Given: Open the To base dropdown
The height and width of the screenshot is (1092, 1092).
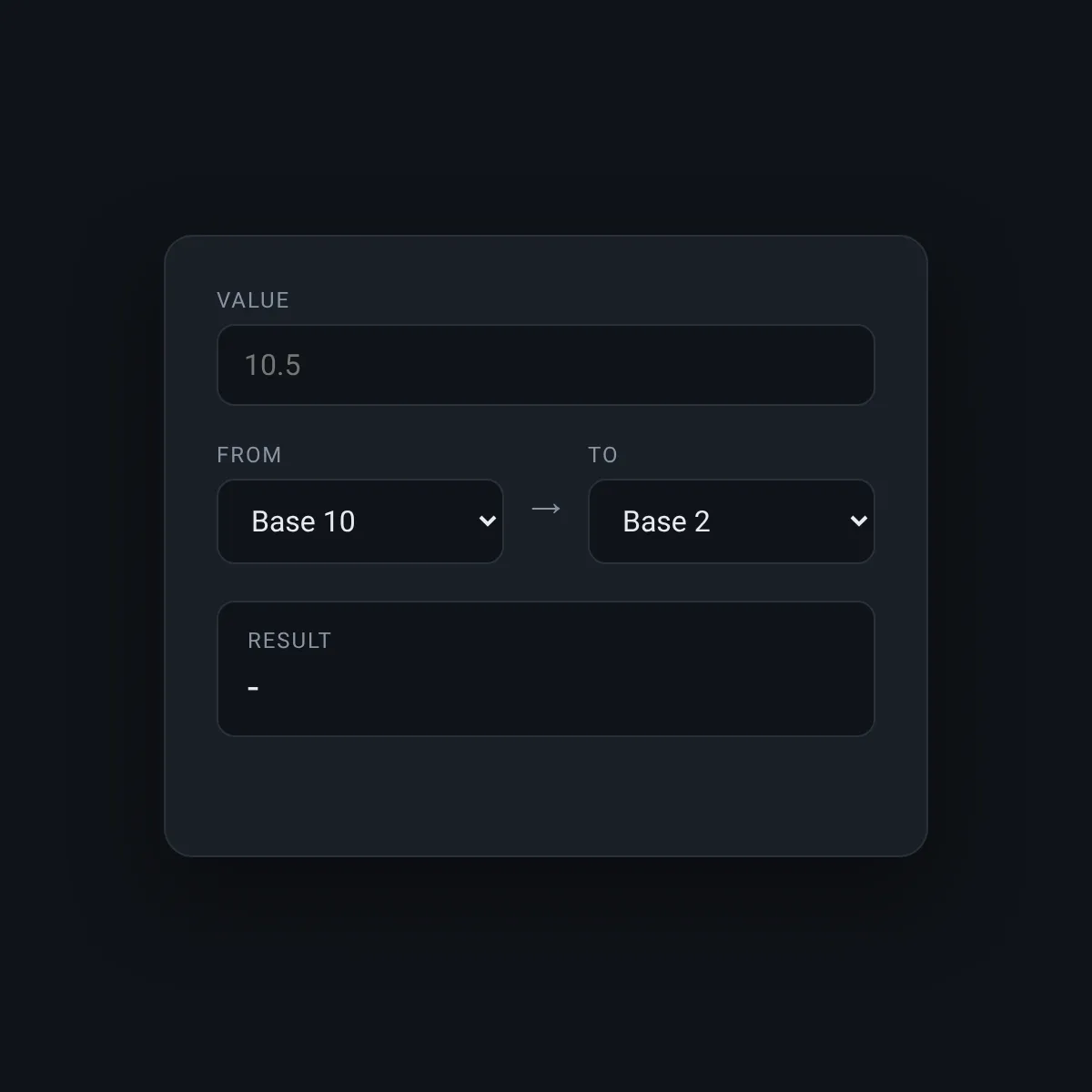Looking at the screenshot, I should coord(732,521).
